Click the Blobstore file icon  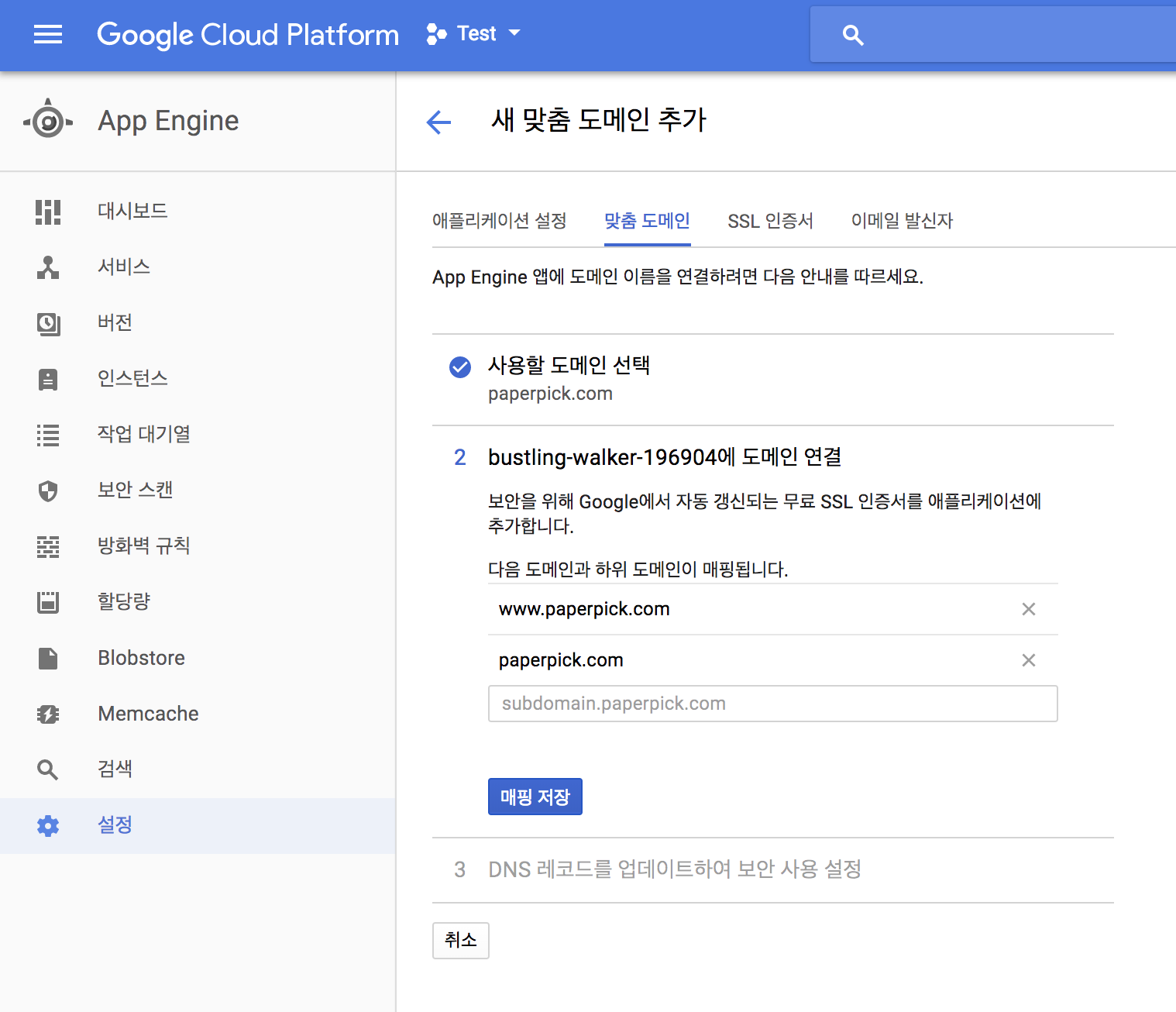(48, 658)
